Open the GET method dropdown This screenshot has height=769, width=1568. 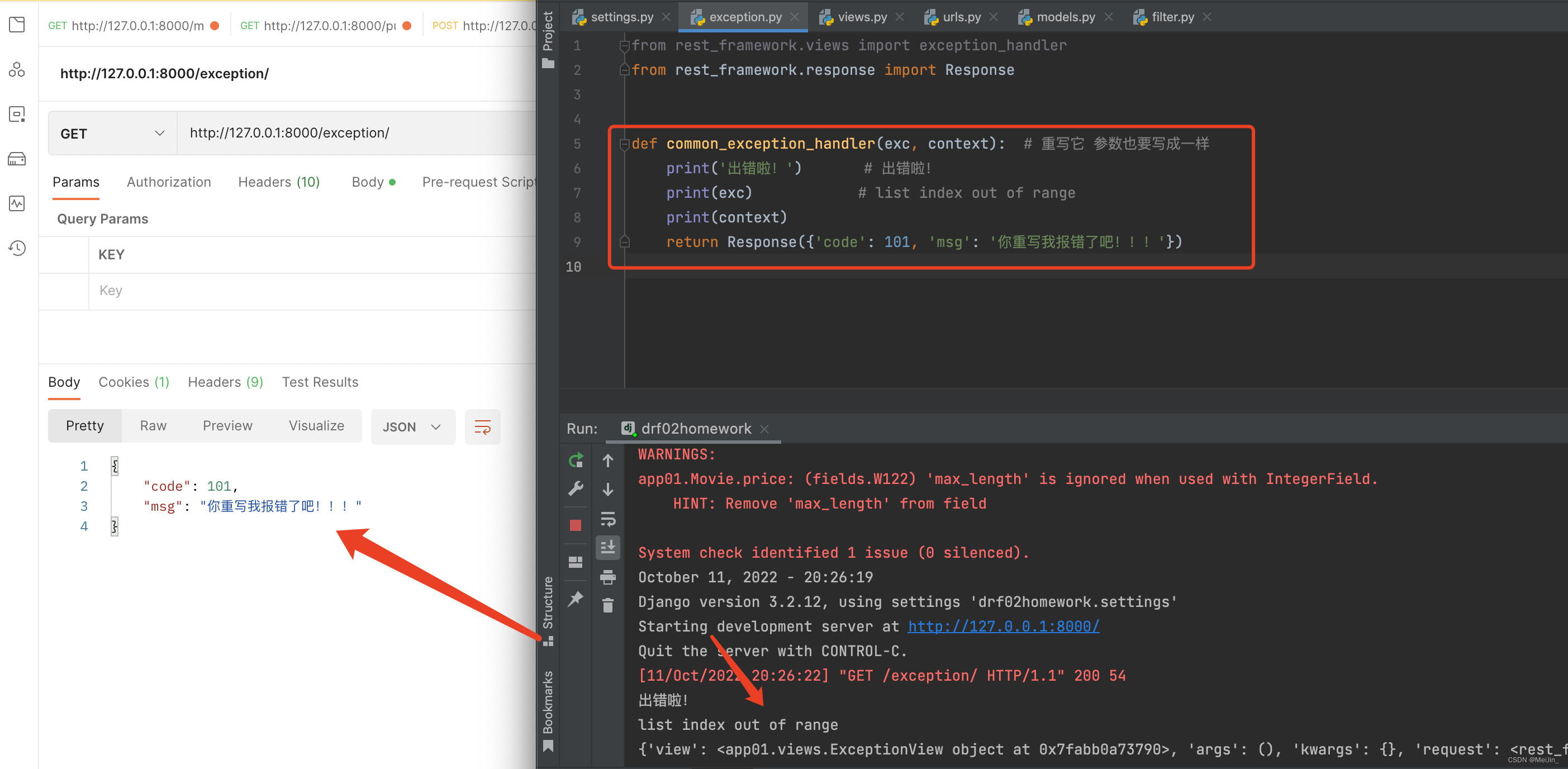click(113, 134)
